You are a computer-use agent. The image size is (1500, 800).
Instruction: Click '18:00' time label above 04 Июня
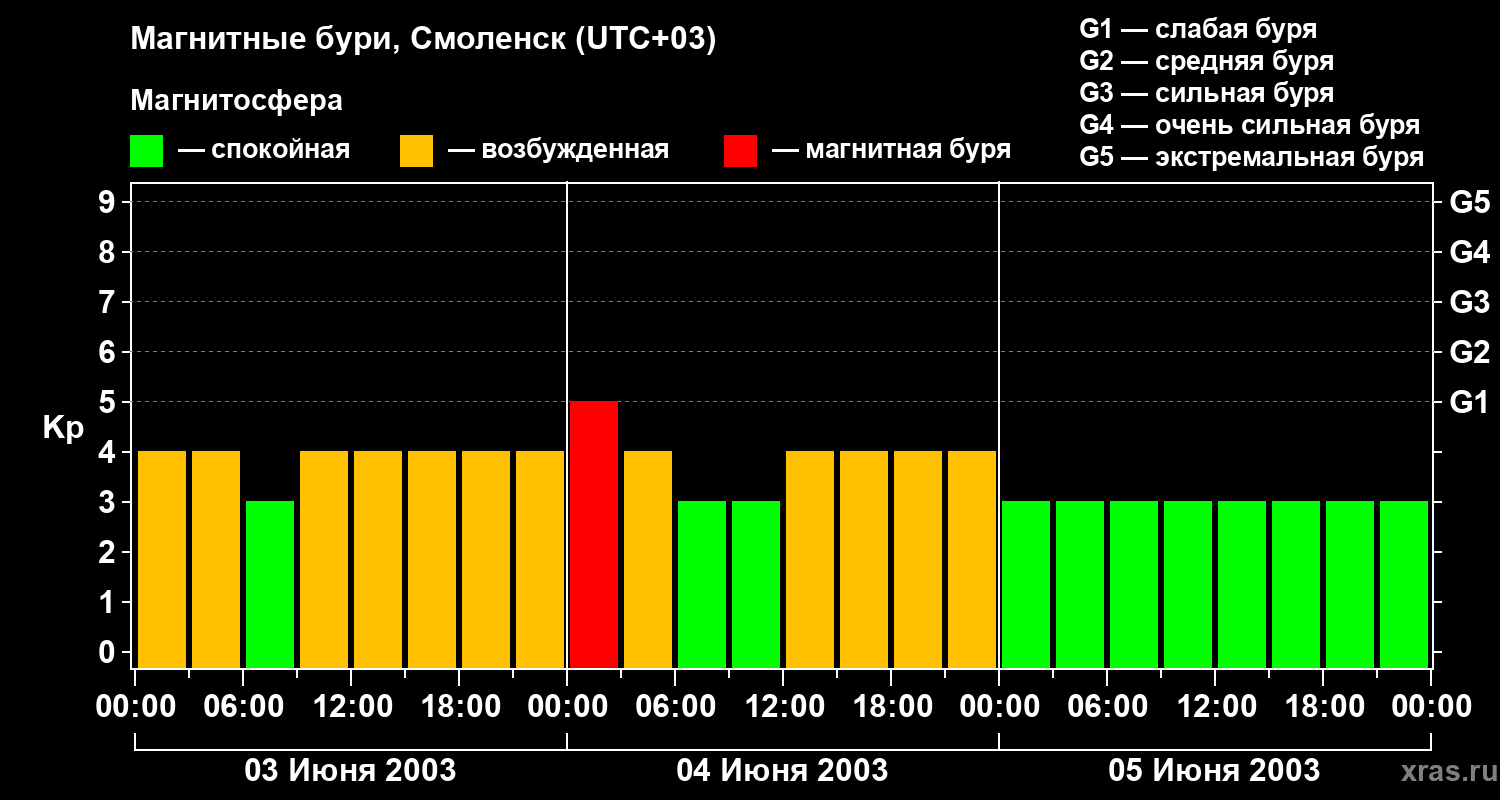(x=891, y=707)
